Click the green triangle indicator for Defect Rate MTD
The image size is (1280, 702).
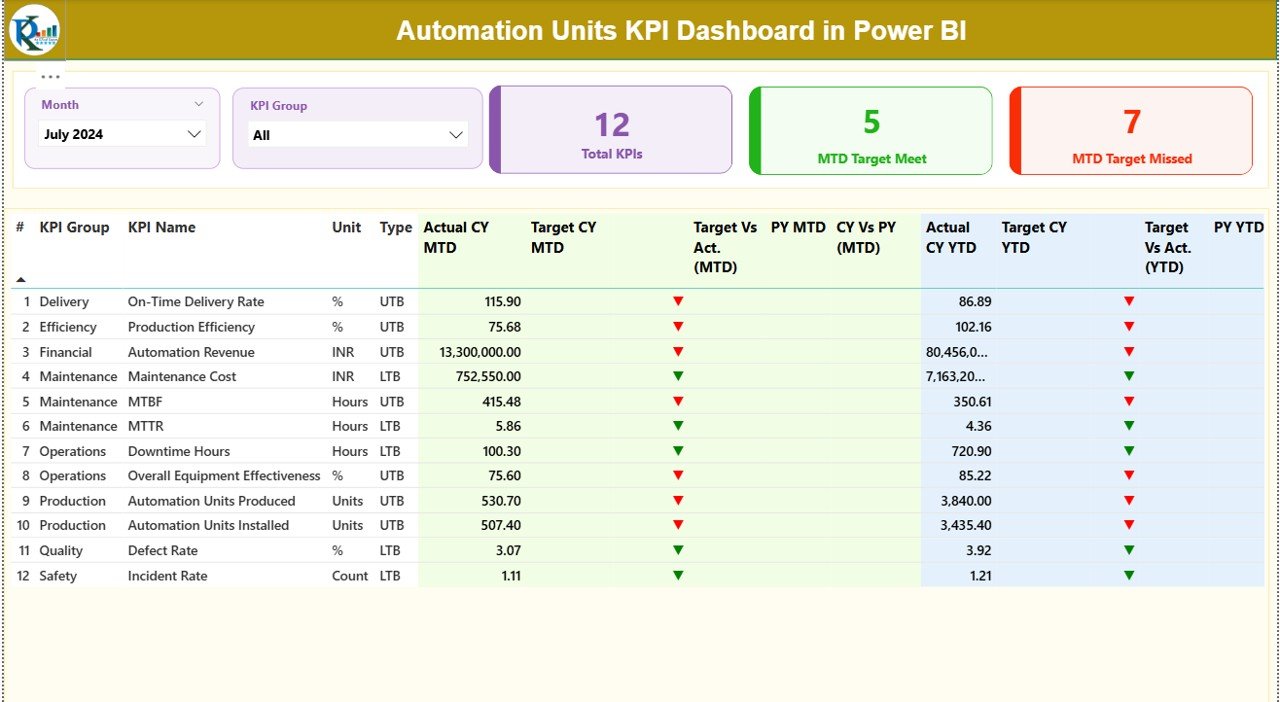[x=679, y=550]
